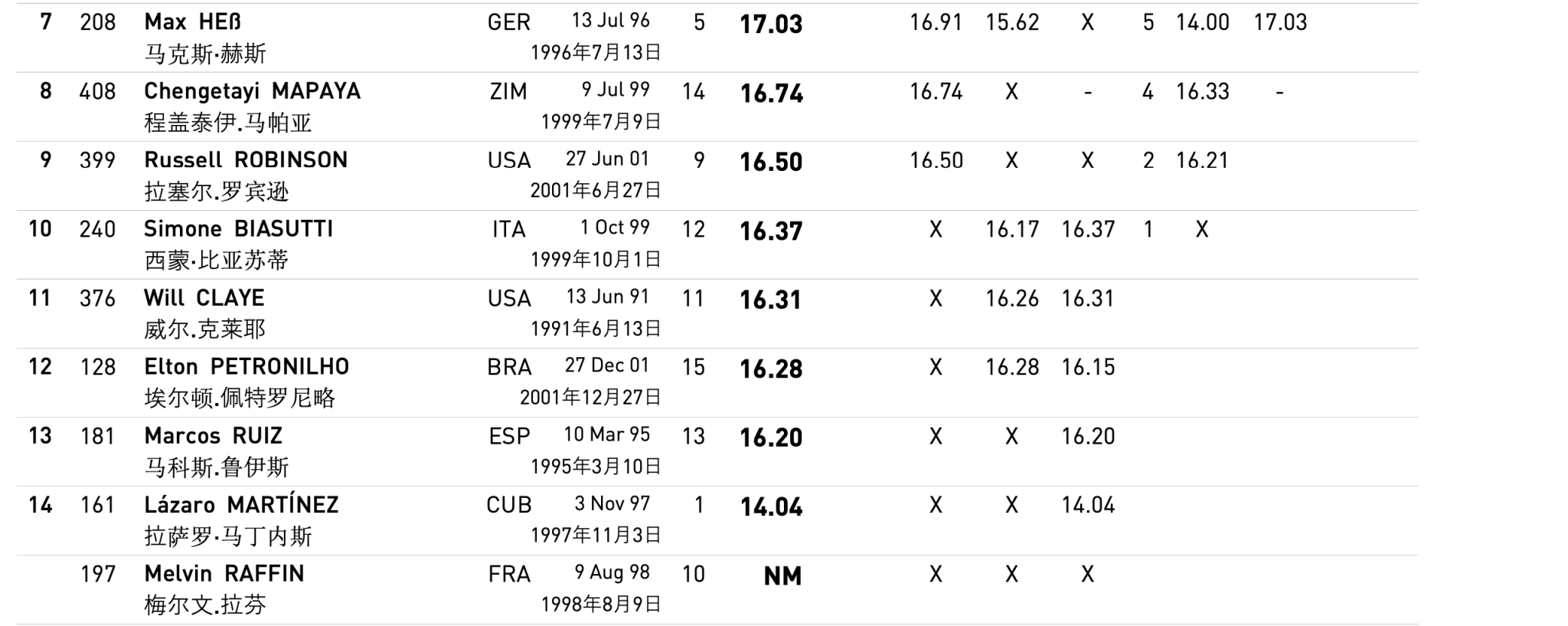The width and height of the screenshot is (1568, 626).
Task: Click Melvin RAFFIN's name
Action: coord(224,574)
